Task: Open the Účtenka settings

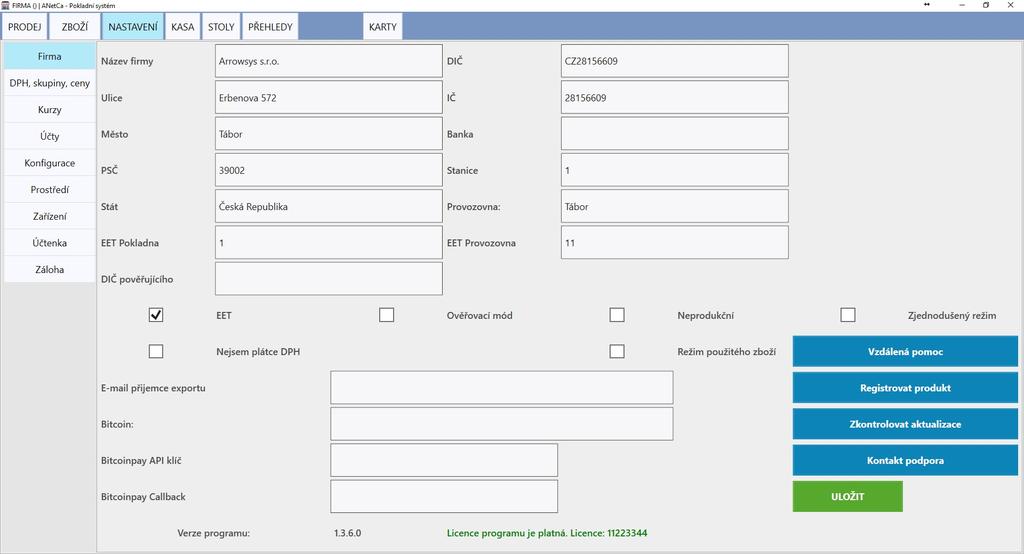Action: (50, 242)
